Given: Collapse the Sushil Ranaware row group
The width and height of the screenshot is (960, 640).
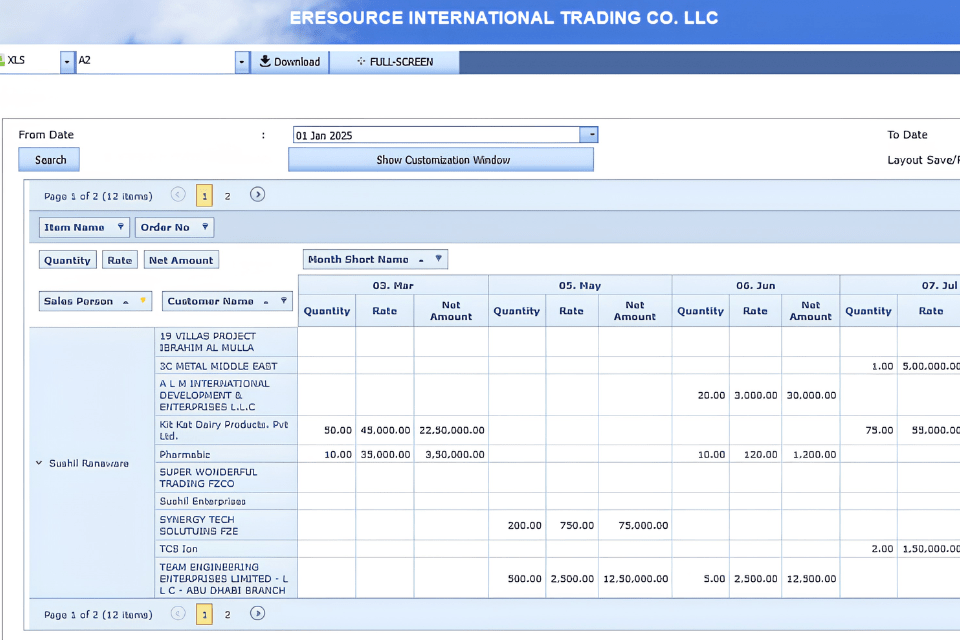Looking at the screenshot, I should (x=39, y=463).
